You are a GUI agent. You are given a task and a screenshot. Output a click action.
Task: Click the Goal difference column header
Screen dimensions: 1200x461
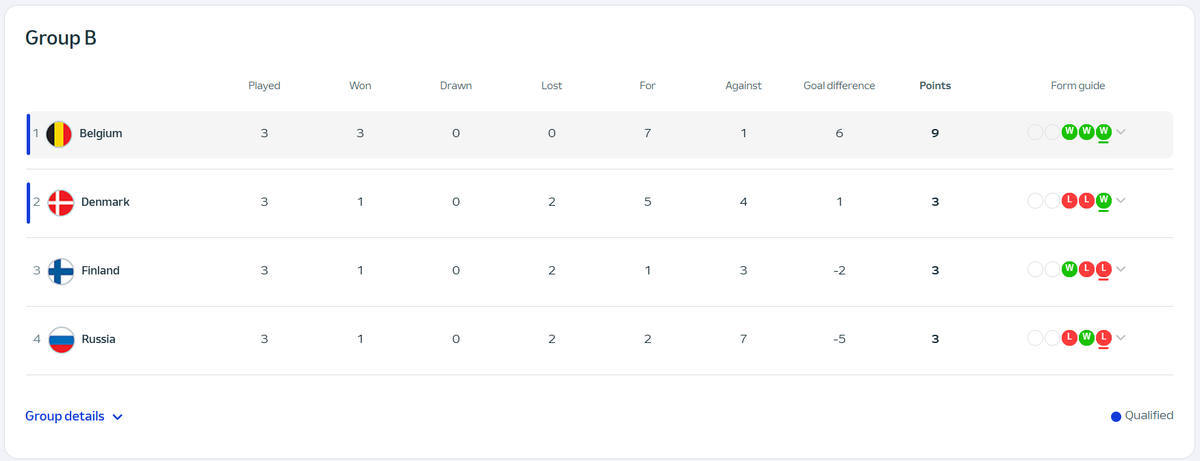(x=839, y=86)
